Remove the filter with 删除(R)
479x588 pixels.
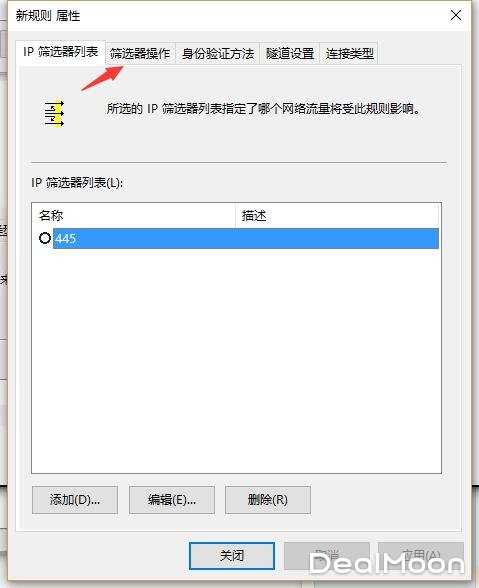tap(268, 500)
